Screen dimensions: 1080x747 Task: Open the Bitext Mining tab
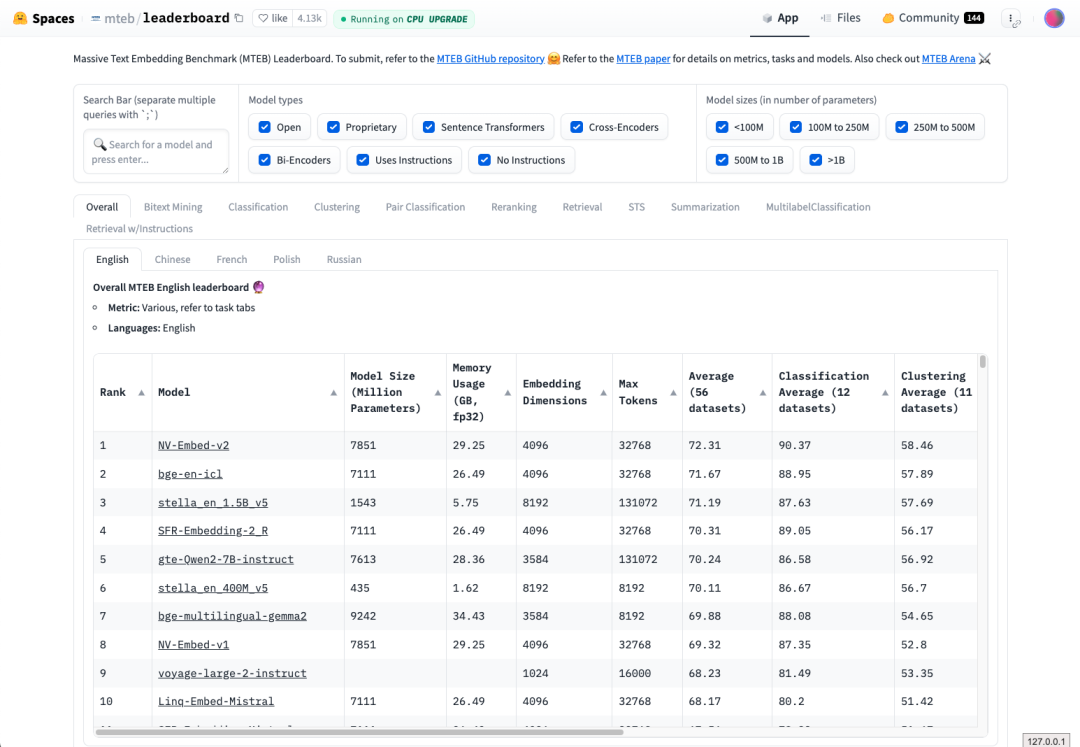pyautogui.click(x=173, y=207)
